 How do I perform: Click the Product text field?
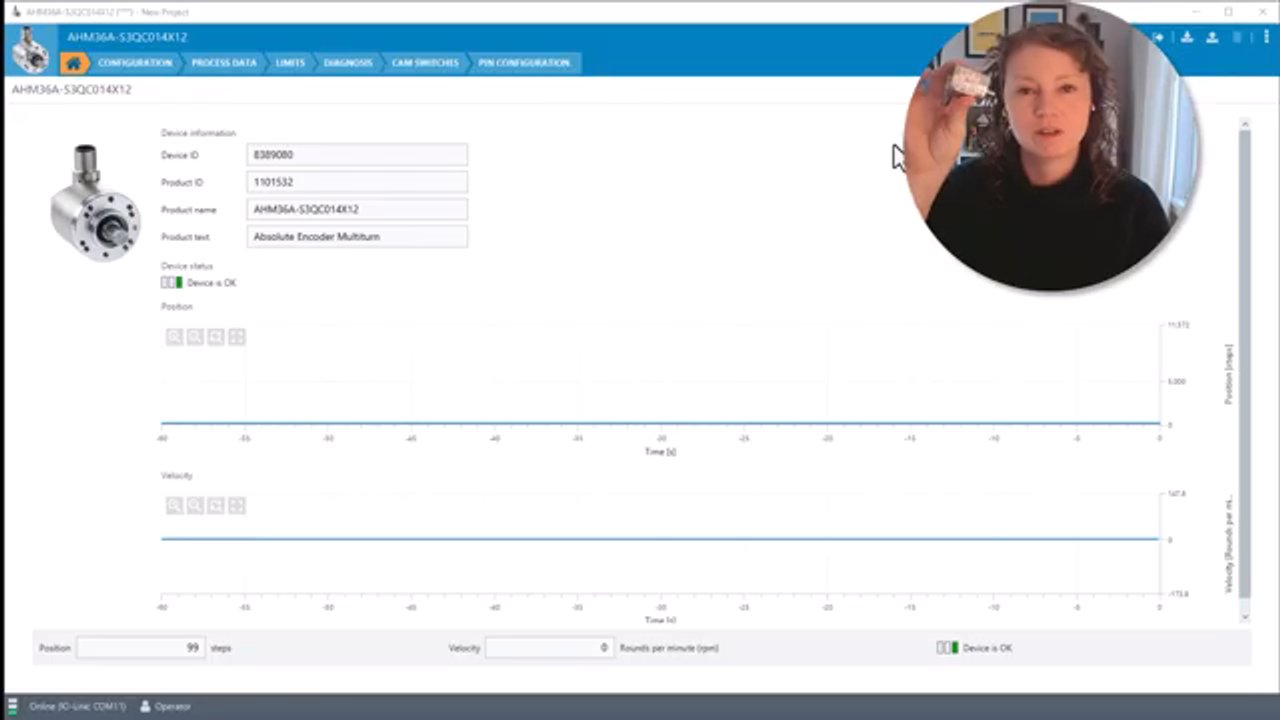357,237
